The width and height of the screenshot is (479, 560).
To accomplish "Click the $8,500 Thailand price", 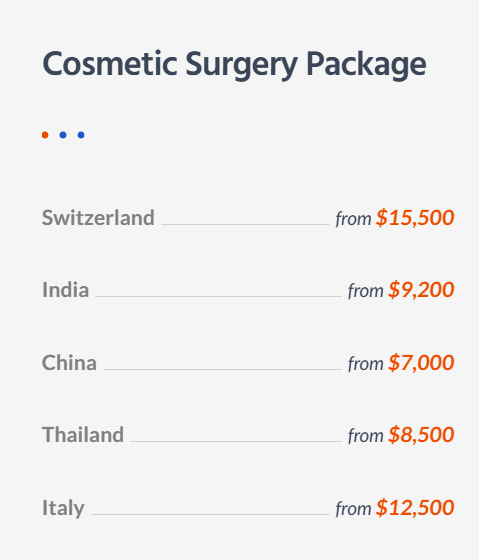I will (421, 435).
